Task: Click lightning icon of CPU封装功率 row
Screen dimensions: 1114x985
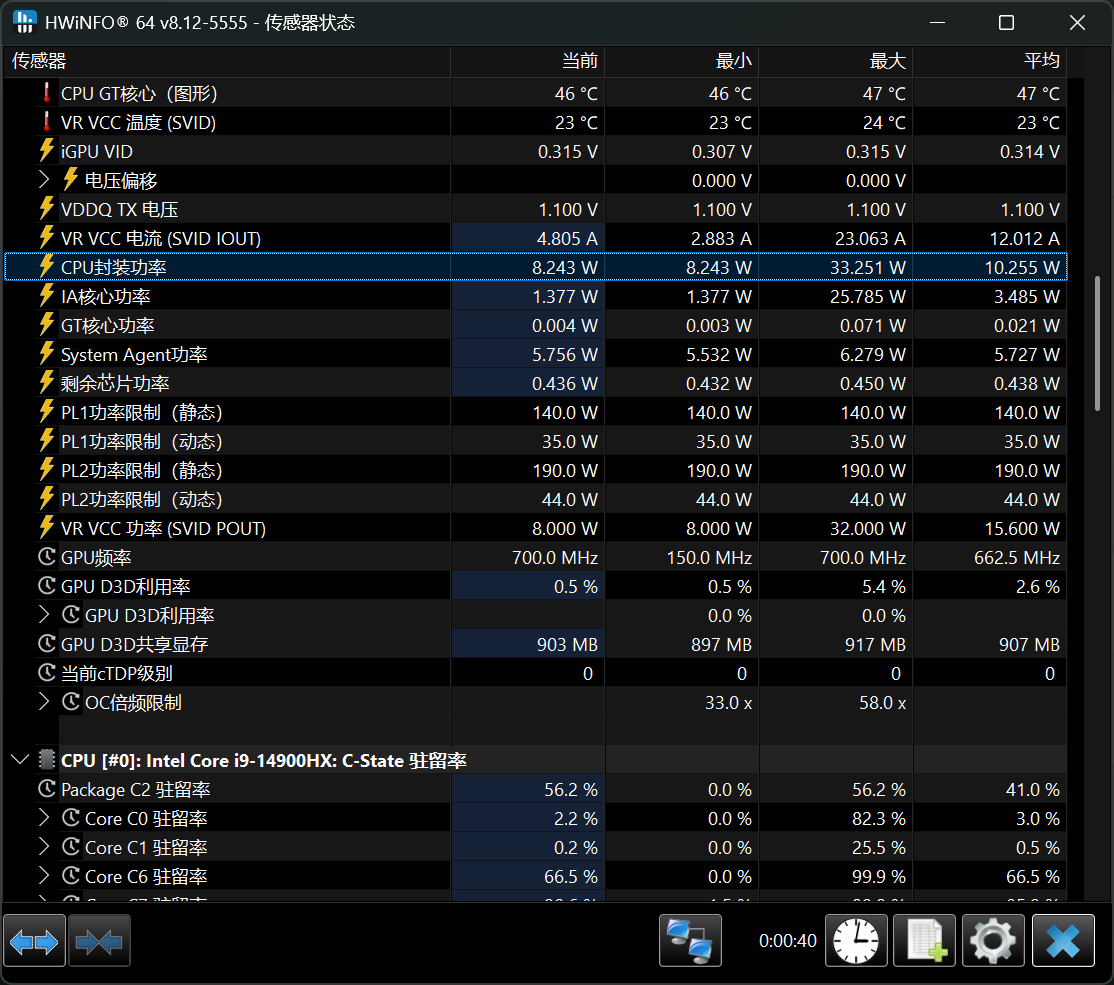Action: (46, 267)
